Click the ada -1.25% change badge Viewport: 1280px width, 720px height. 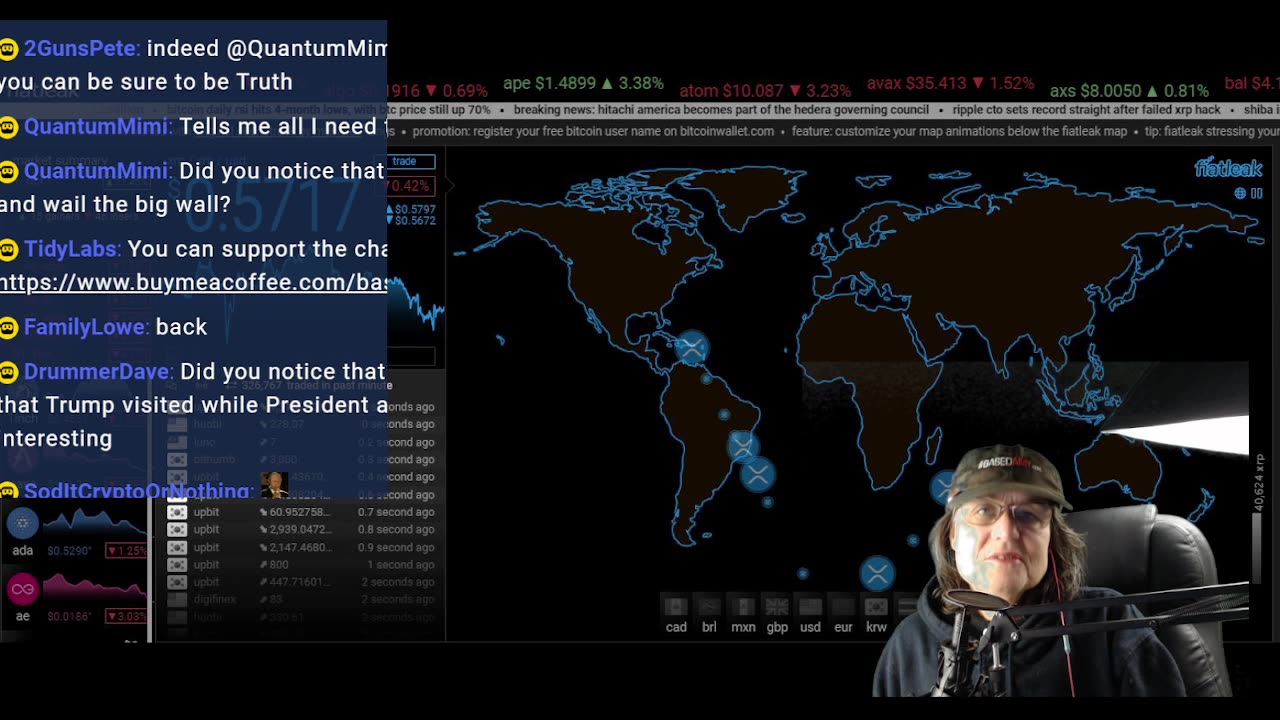127,551
